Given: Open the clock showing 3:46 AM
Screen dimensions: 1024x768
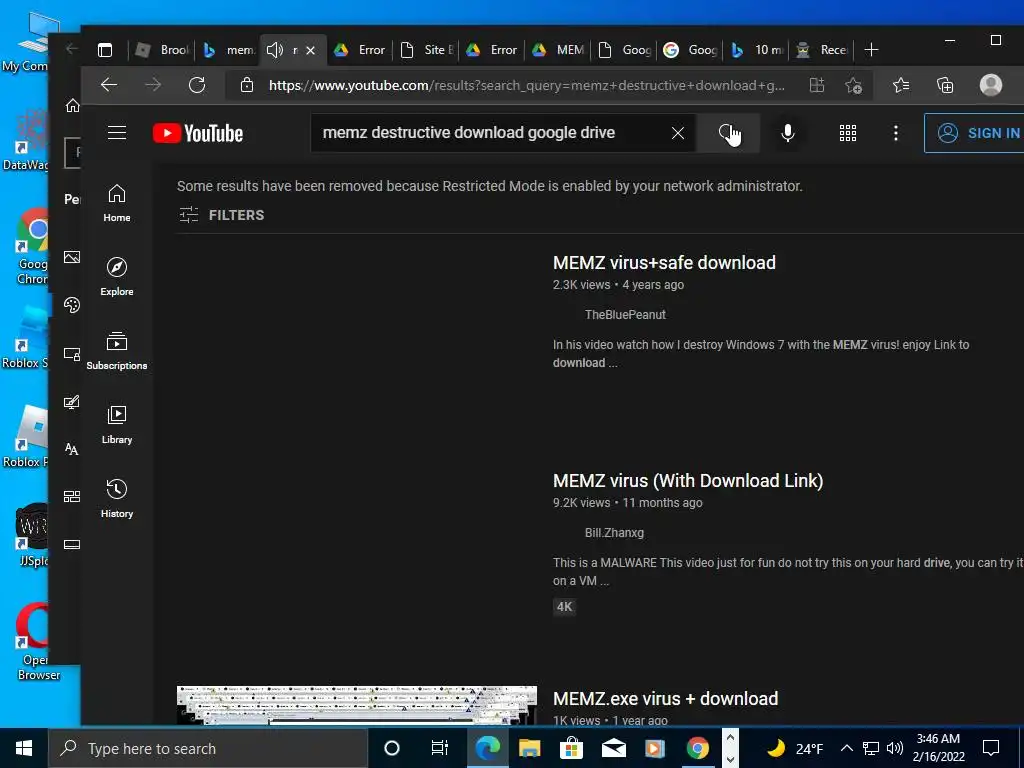Looking at the screenshot, I should [938, 748].
